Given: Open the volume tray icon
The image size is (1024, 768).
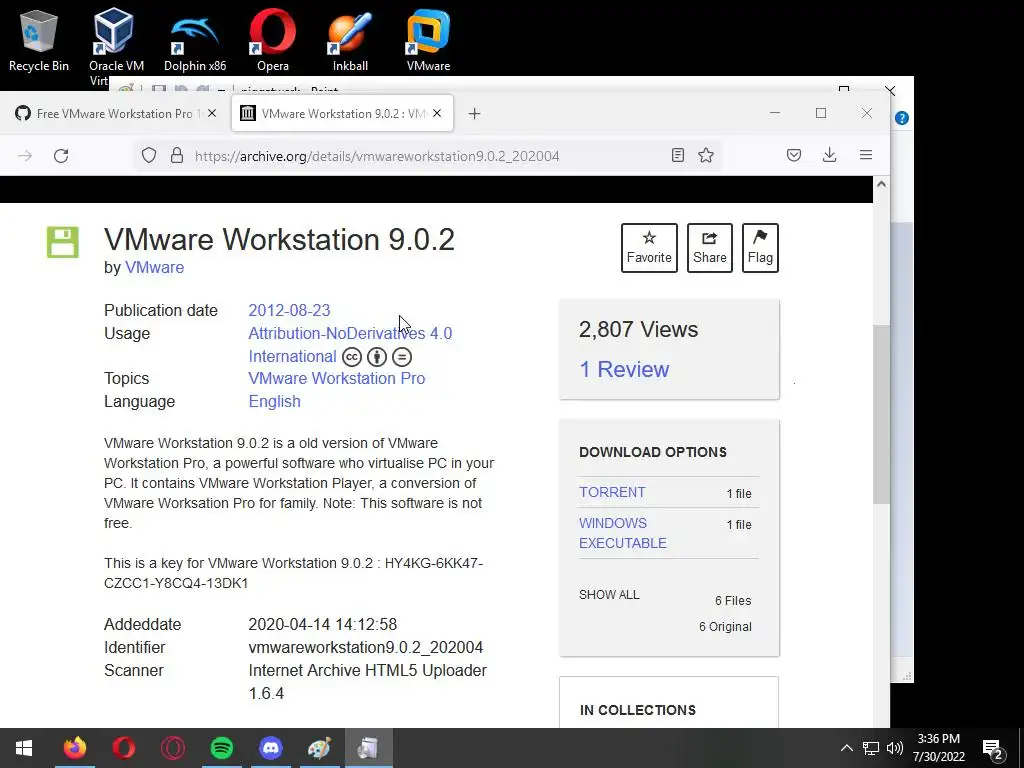Looking at the screenshot, I should coord(895,748).
